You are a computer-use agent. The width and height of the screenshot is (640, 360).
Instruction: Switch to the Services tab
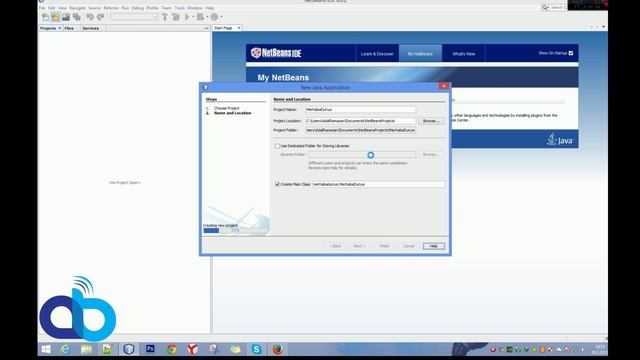[x=91, y=28]
